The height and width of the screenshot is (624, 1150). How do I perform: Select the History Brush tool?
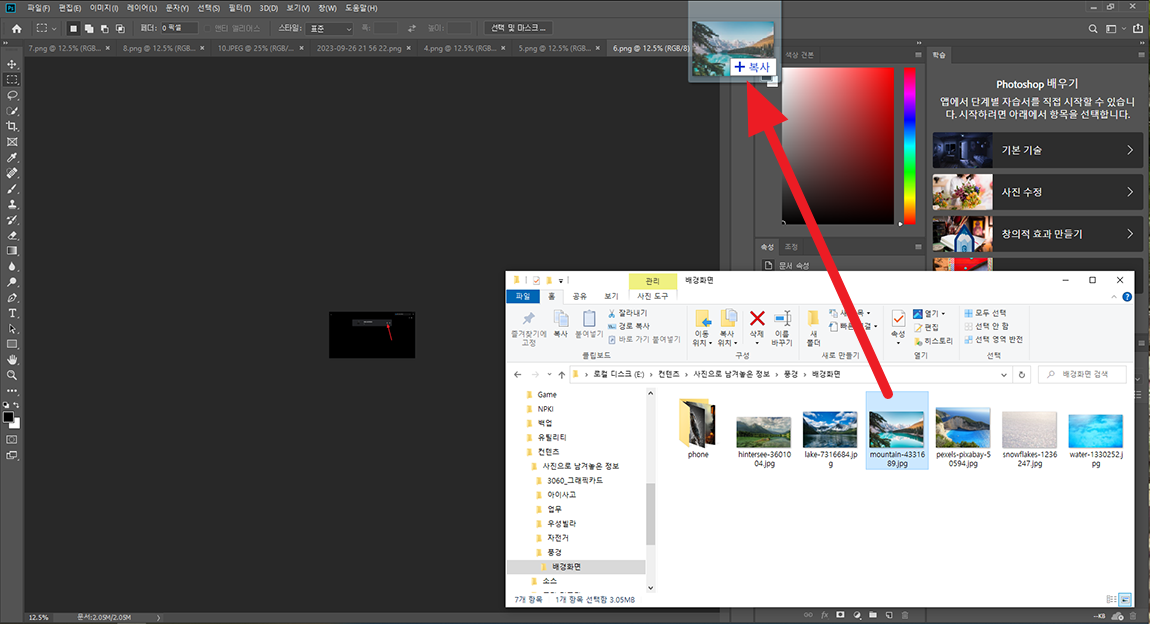[12, 220]
